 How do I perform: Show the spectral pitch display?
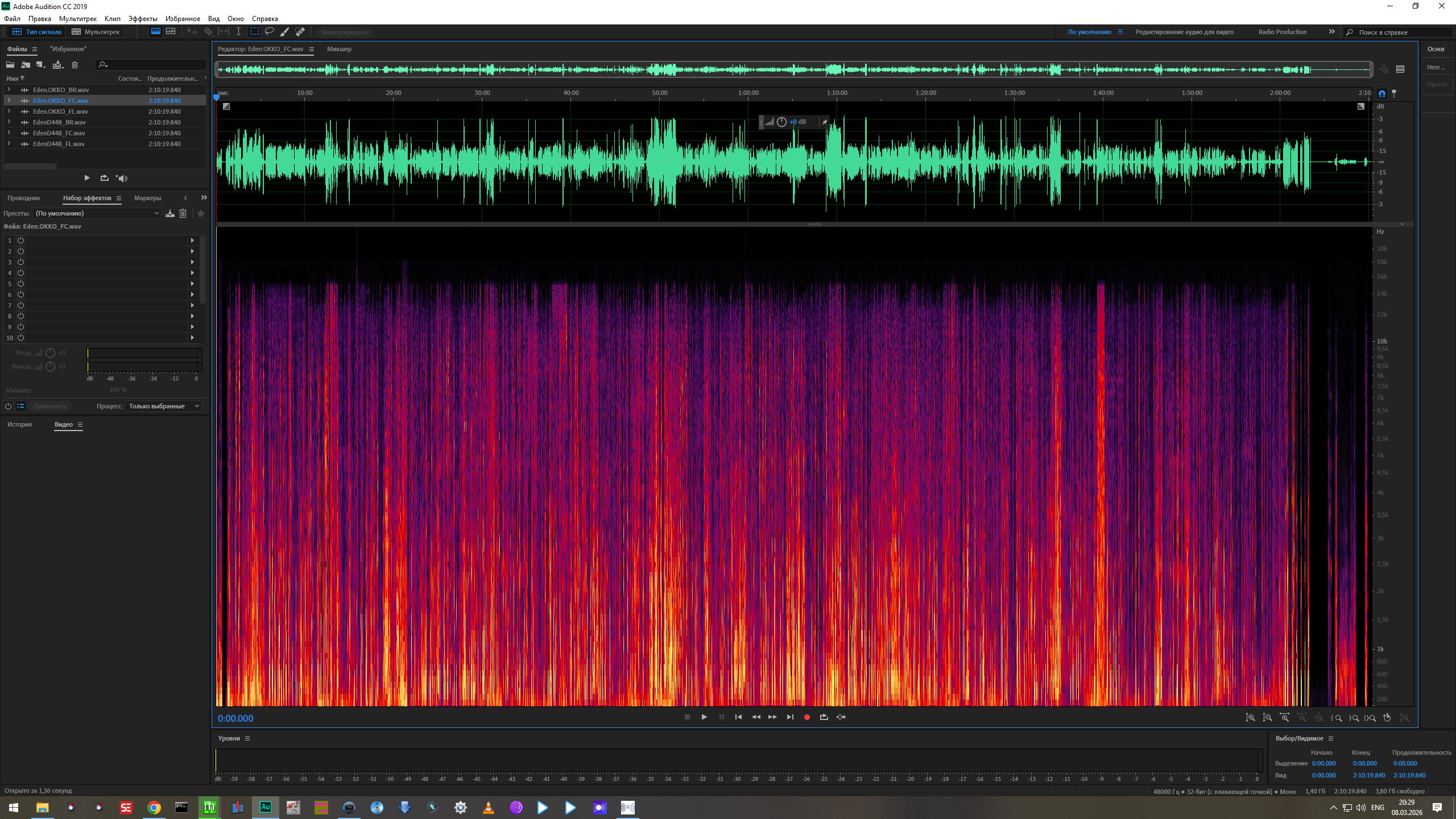tap(171, 32)
